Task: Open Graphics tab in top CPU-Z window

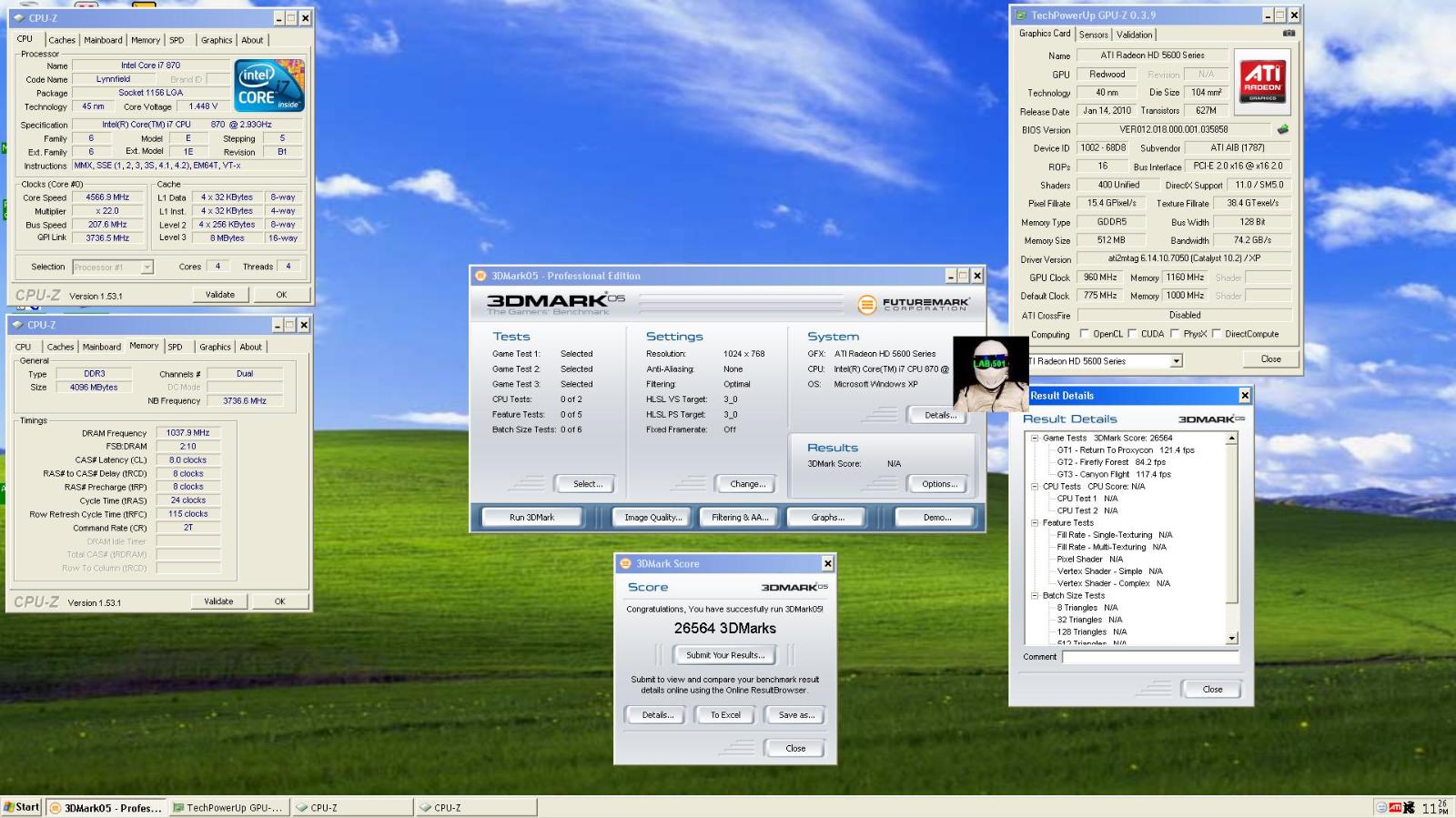Action: pyautogui.click(x=217, y=40)
